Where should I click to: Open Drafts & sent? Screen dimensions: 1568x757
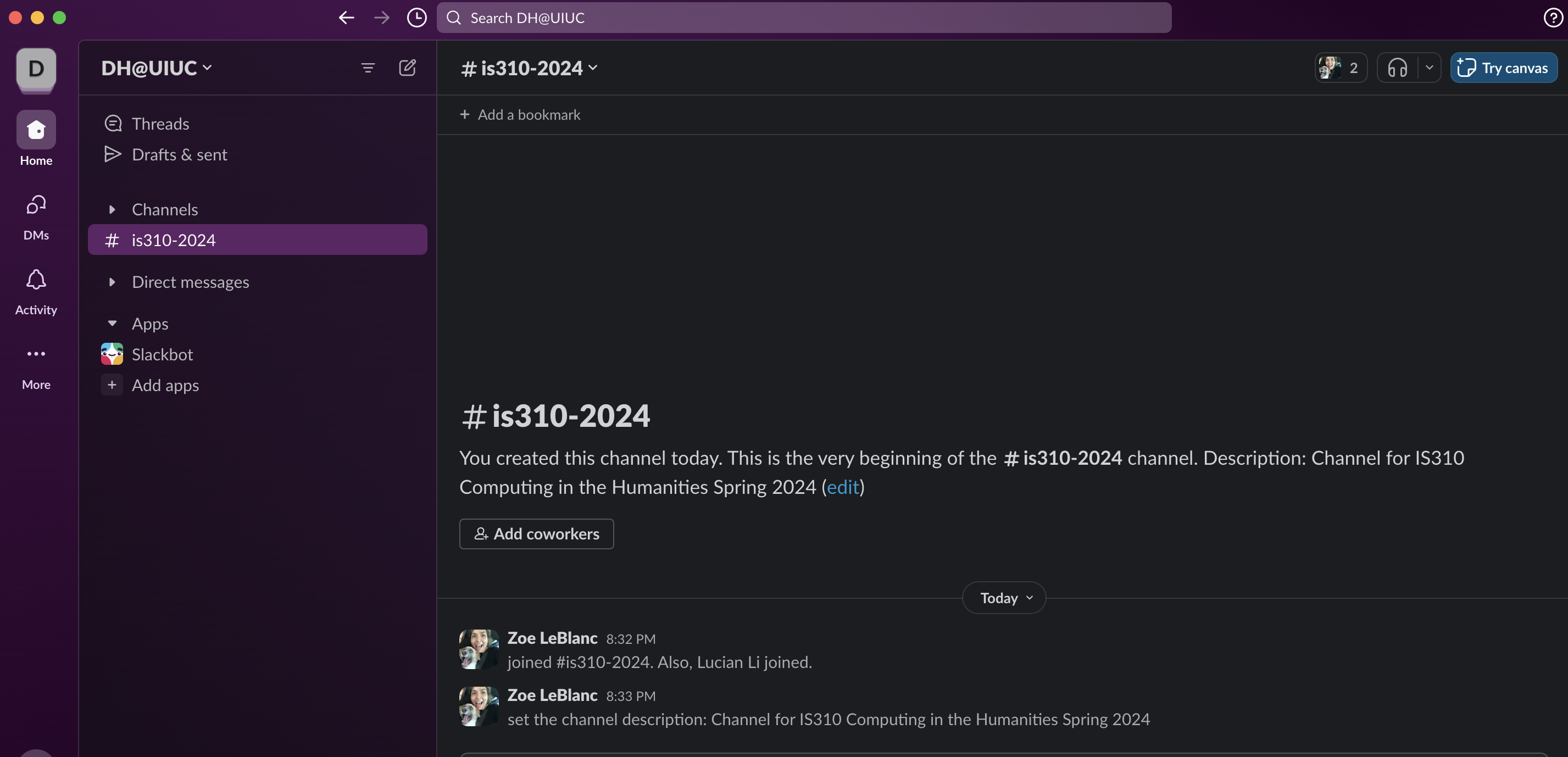tap(179, 154)
